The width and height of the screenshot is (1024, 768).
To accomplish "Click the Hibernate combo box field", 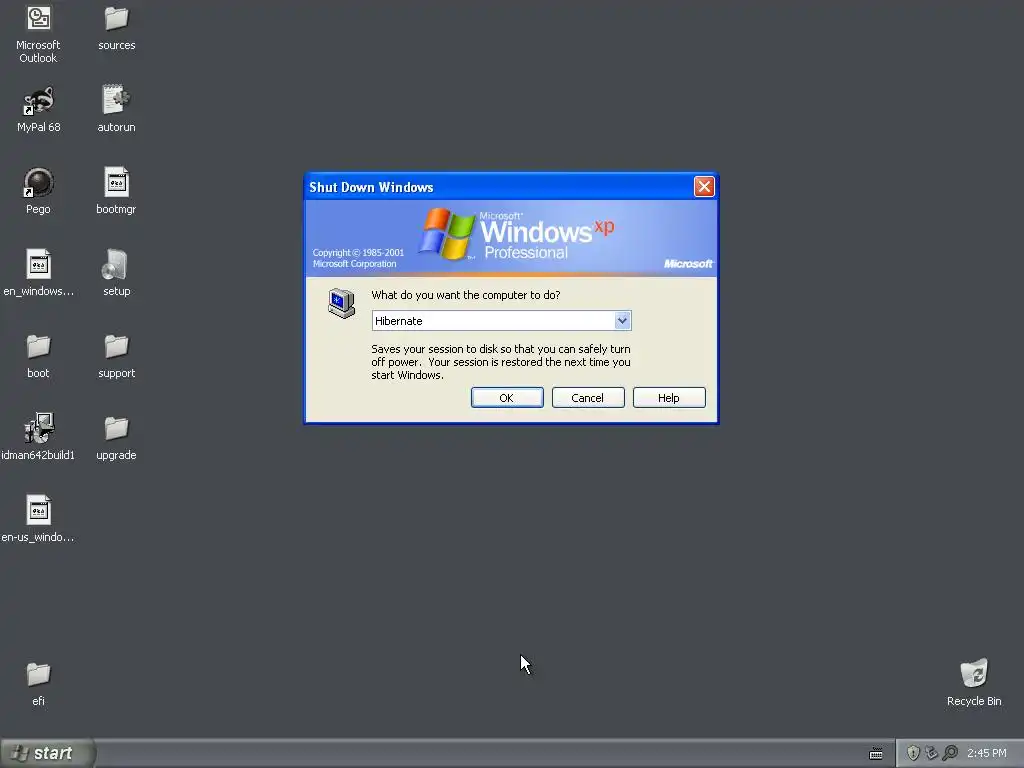I will [501, 321].
